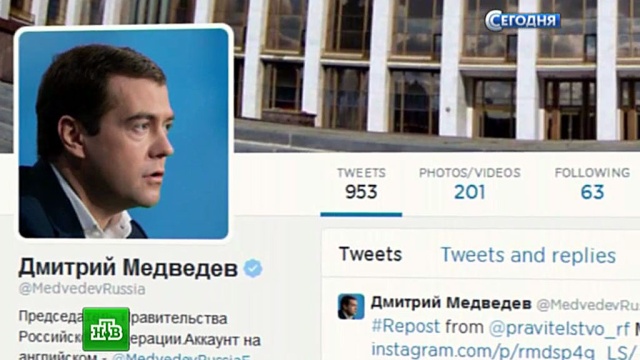Switch to the Tweets and replies tab
Screen dimensions: 640x360
[x=528, y=255]
